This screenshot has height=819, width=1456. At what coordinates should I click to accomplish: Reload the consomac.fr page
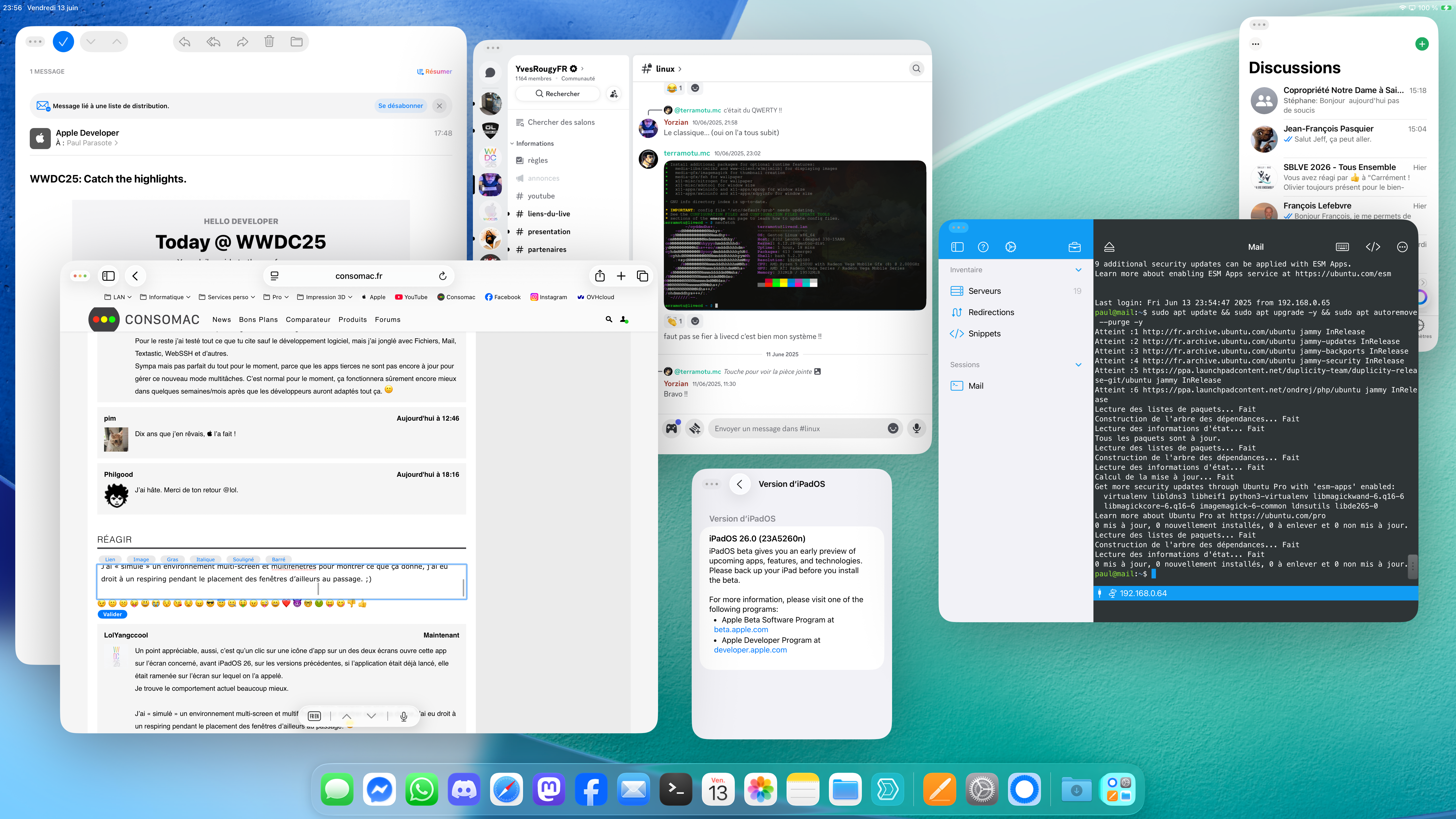443,276
